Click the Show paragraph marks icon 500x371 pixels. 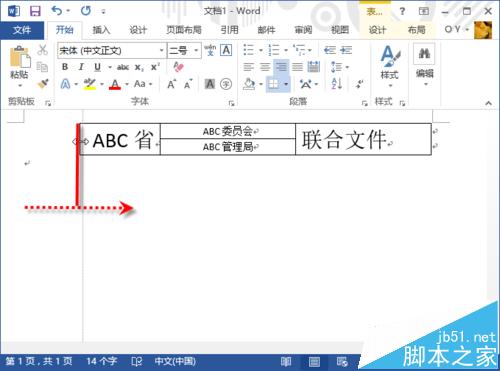click(x=359, y=84)
